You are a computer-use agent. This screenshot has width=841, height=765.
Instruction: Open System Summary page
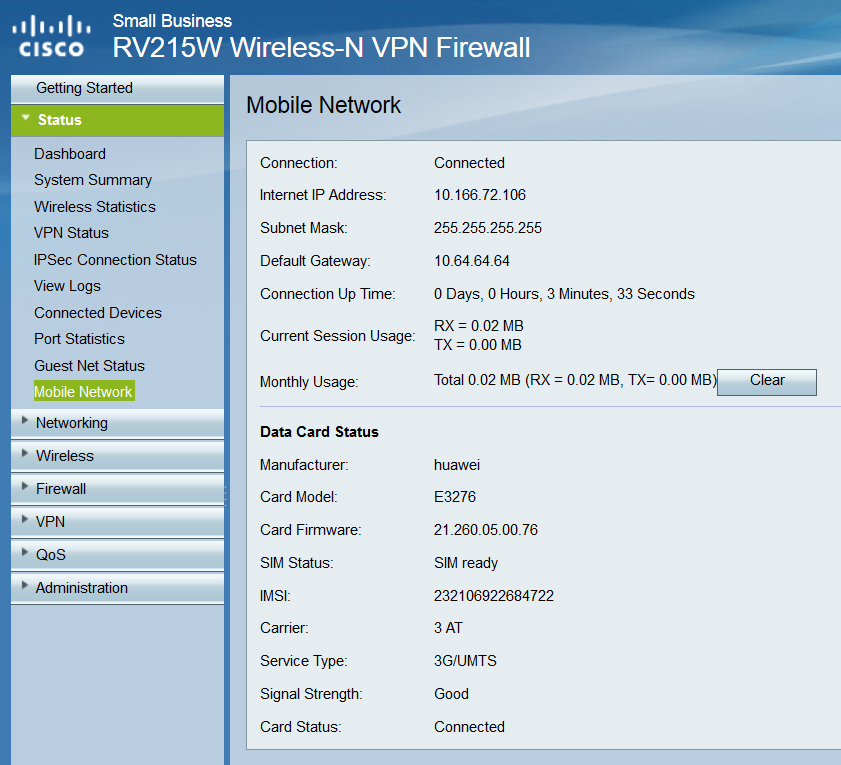(x=93, y=180)
